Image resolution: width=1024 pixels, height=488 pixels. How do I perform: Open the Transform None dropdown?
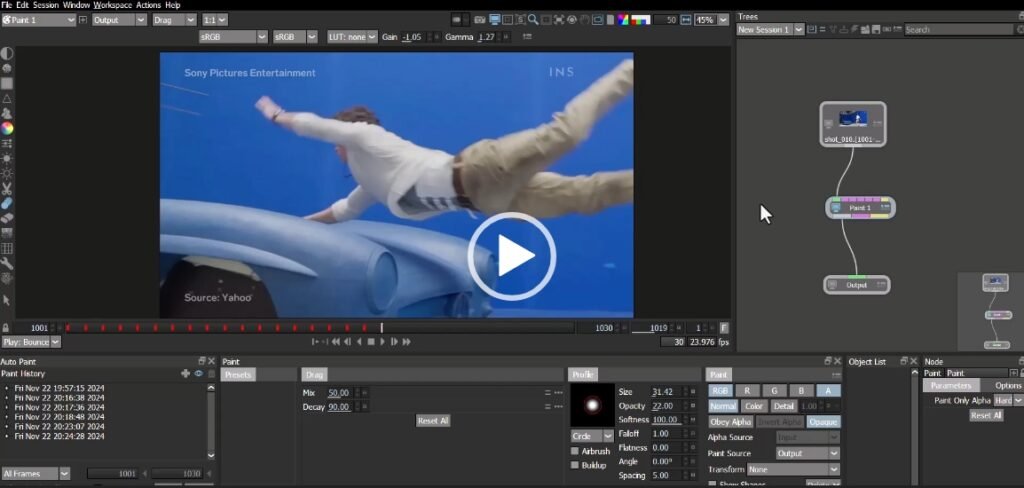pos(793,469)
